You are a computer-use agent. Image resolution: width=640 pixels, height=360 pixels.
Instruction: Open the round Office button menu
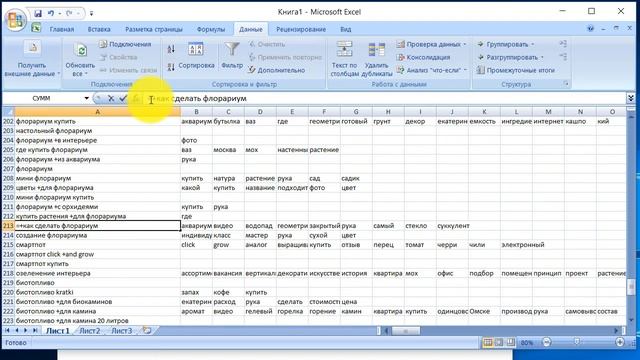(16, 19)
